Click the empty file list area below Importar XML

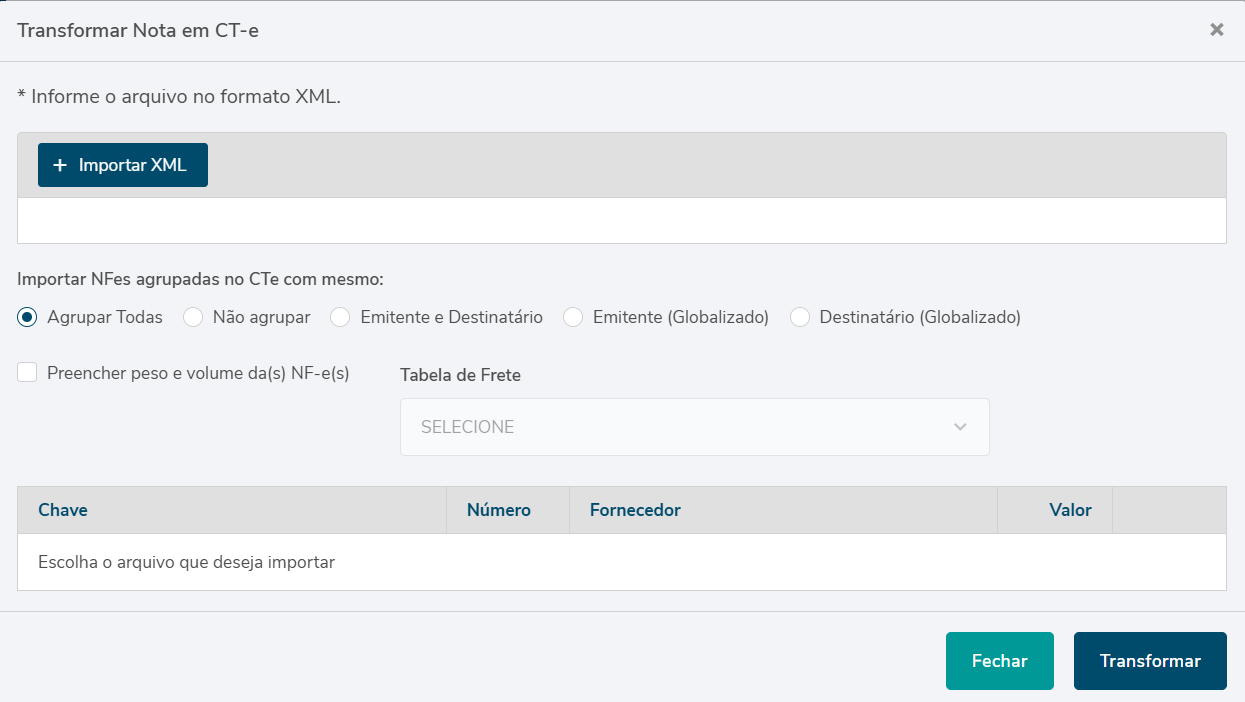coord(621,220)
